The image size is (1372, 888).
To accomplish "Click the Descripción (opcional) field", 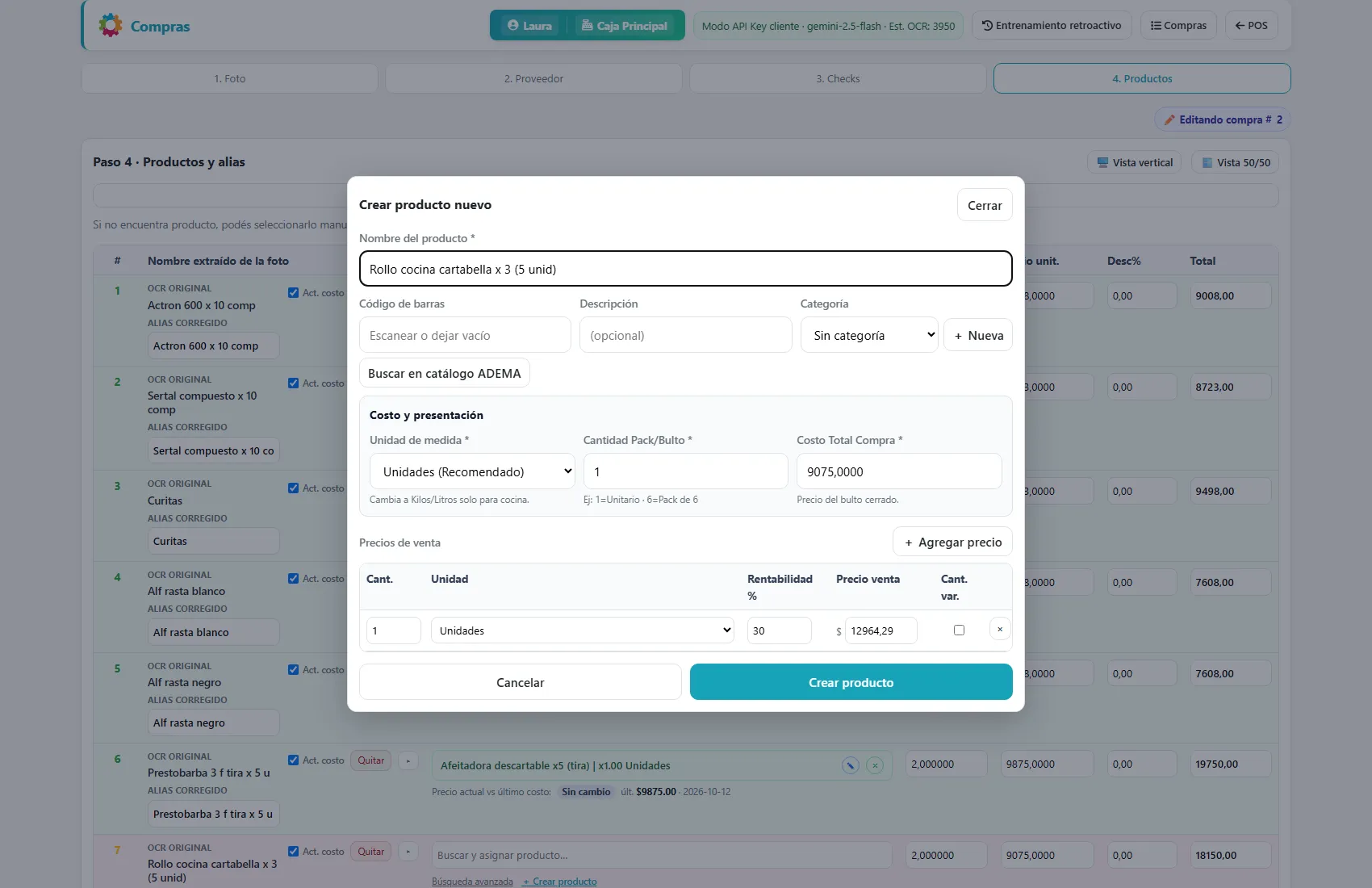I will (x=686, y=335).
